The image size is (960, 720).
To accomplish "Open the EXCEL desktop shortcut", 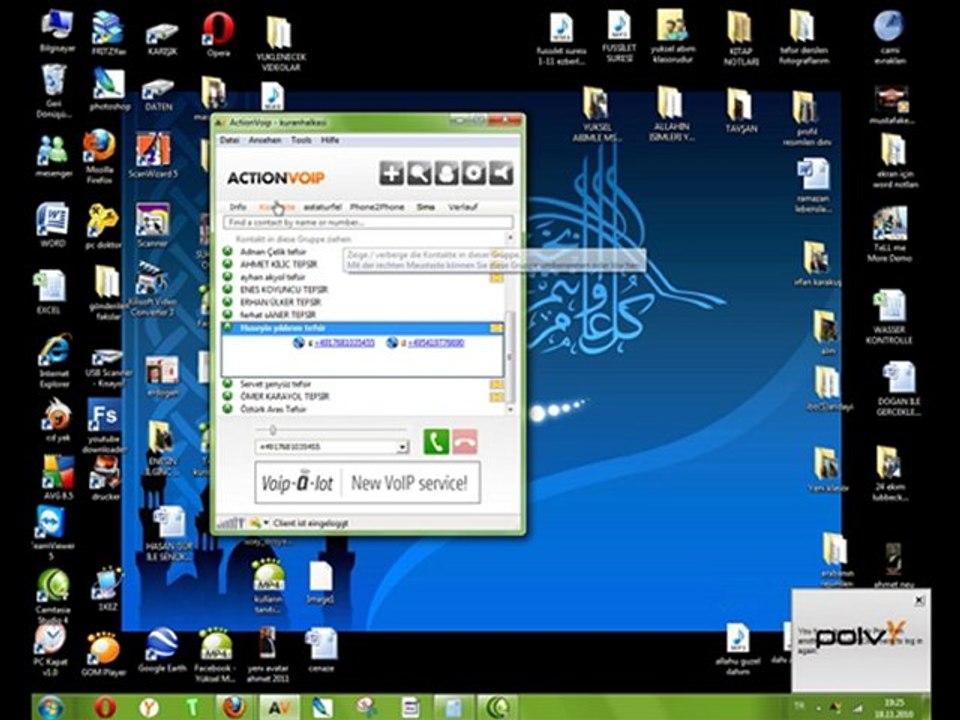I will point(49,292).
